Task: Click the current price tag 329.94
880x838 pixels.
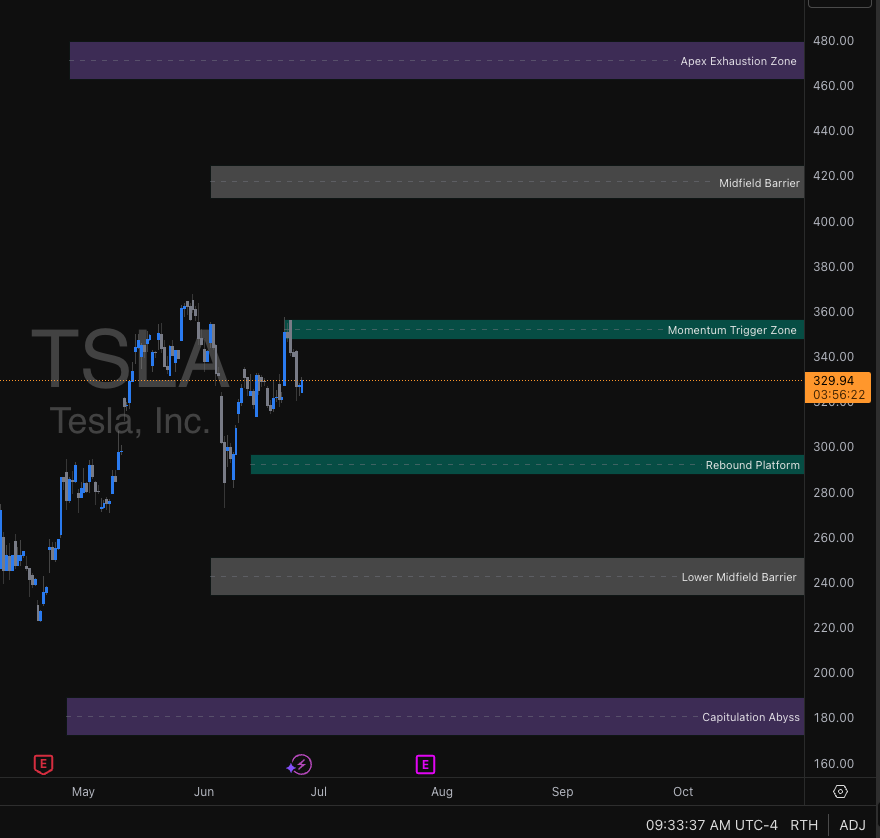Action: pos(838,387)
